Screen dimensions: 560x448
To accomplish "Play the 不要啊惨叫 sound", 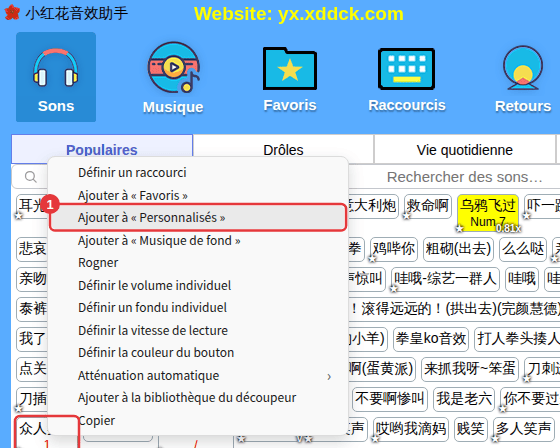I will pos(390,399).
